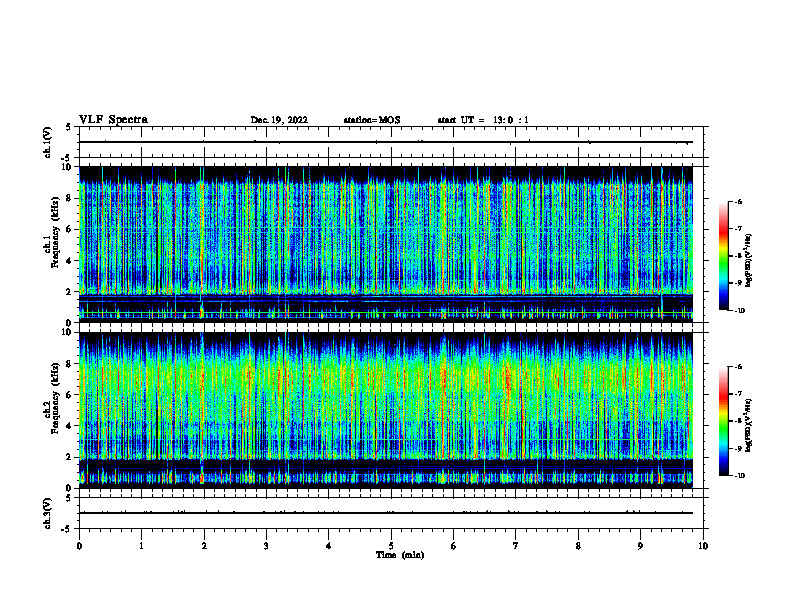Click the "4" kHz tick on ch.2 frequency axis

(x=70, y=426)
